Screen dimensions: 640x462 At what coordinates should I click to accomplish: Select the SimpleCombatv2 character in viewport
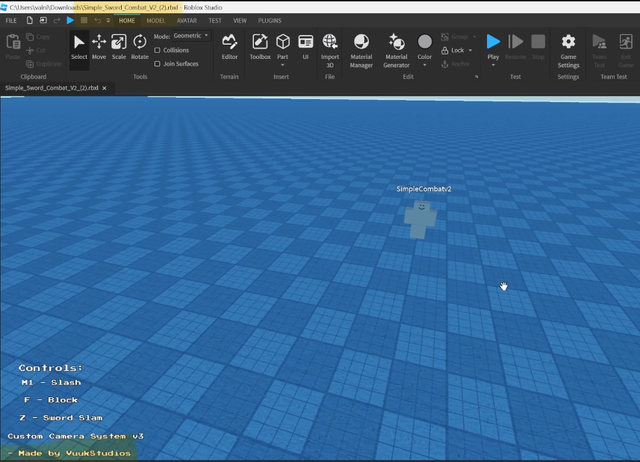[420, 219]
